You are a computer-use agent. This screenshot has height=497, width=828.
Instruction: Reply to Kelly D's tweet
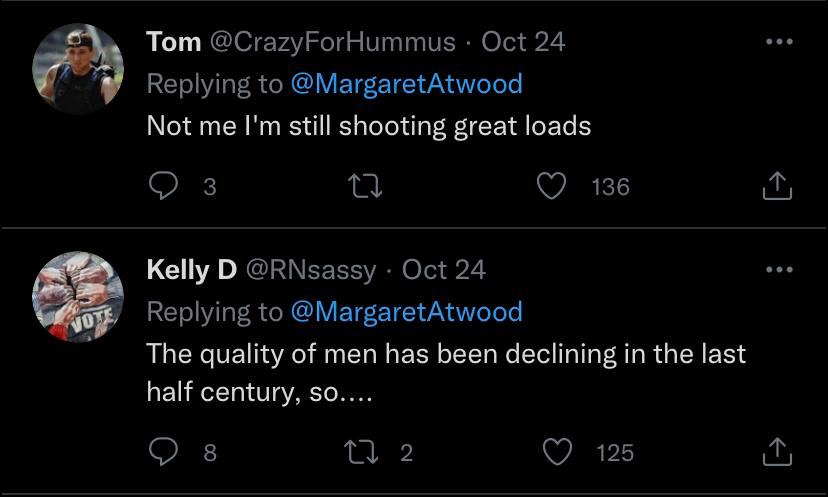click(162, 453)
